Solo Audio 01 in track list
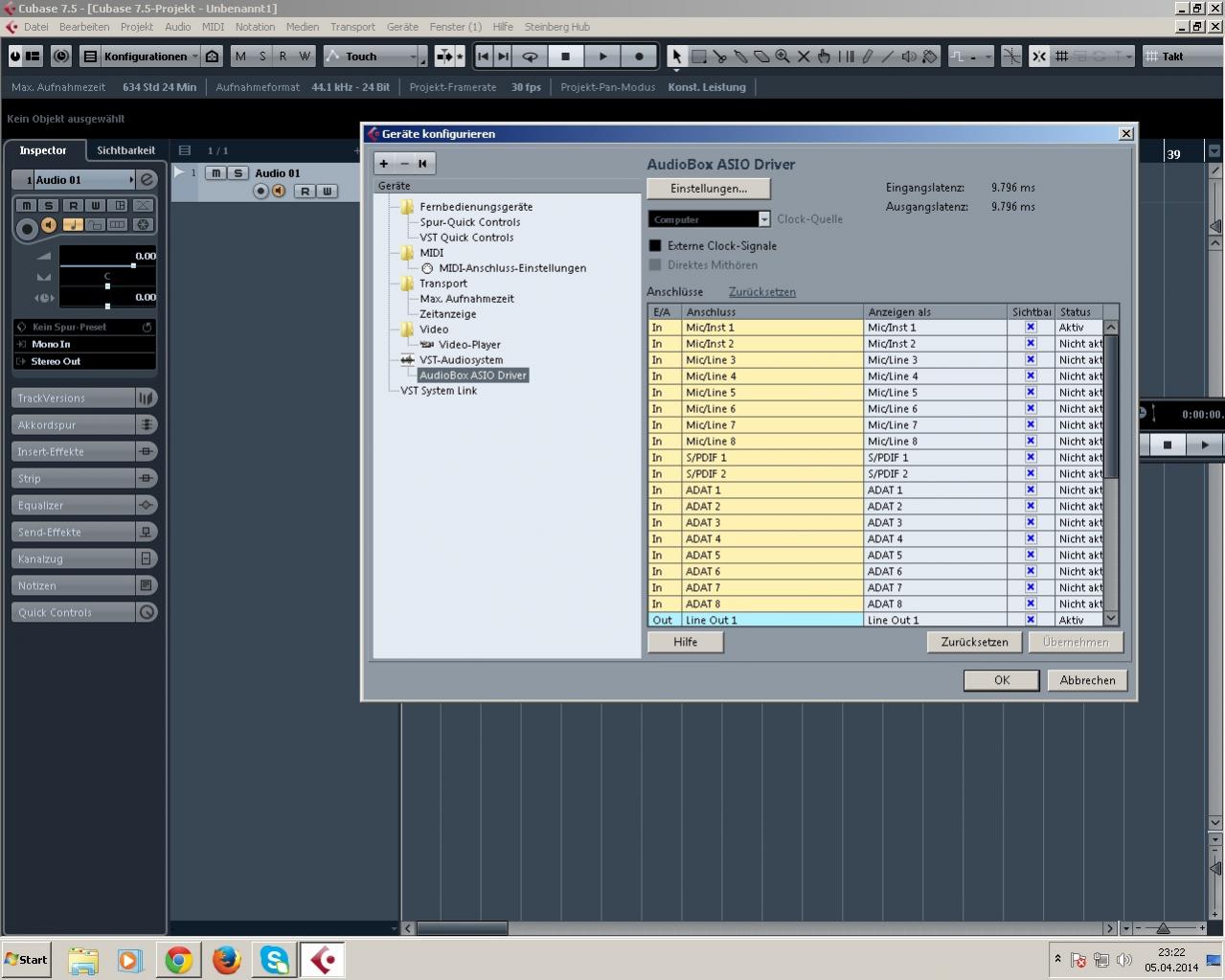Screen dimensions: 1225x980 [x=238, y=173]
